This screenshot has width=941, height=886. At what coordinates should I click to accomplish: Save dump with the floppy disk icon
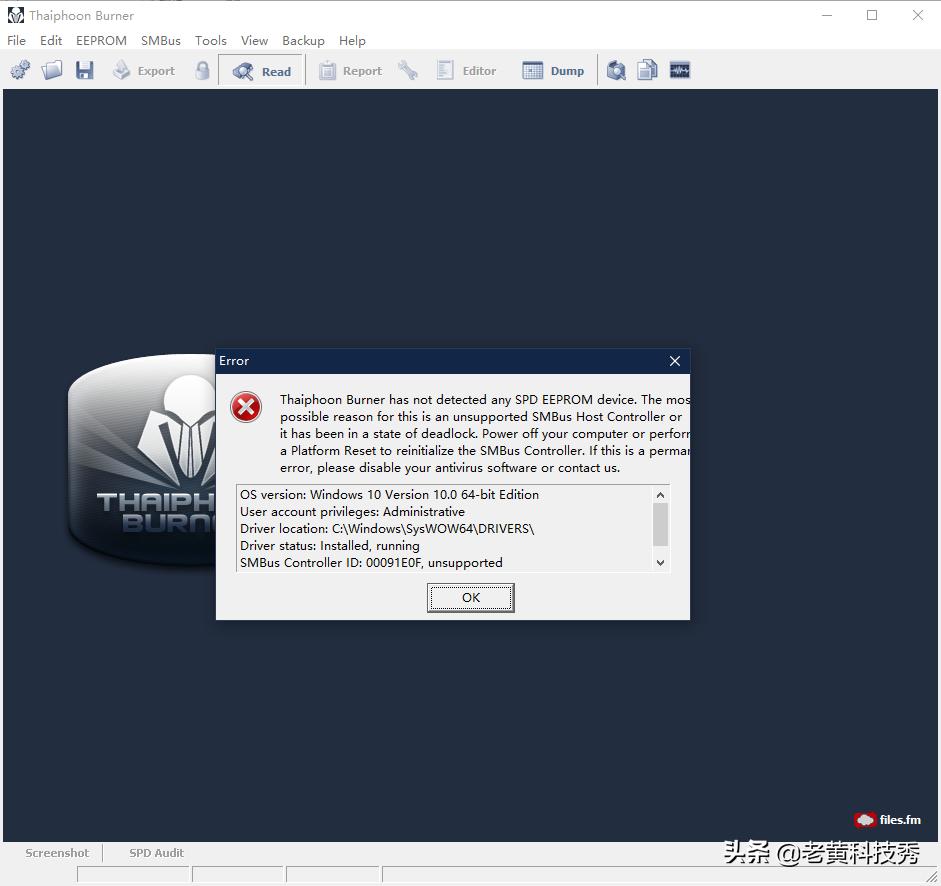click(x=85, y=70)
